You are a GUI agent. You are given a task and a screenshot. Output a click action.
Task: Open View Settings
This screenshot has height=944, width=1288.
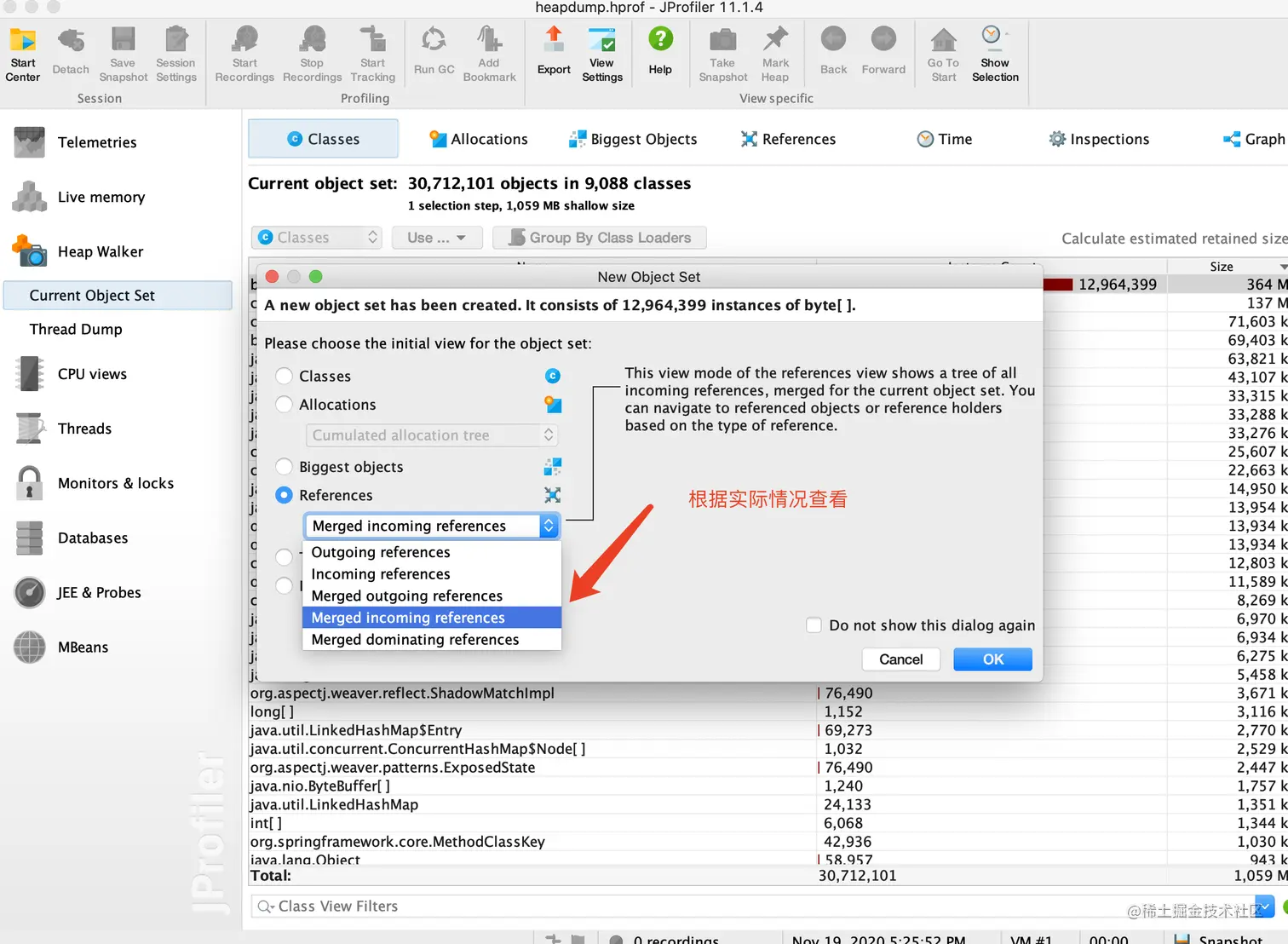pyautogui.click(x=601, y=55)
